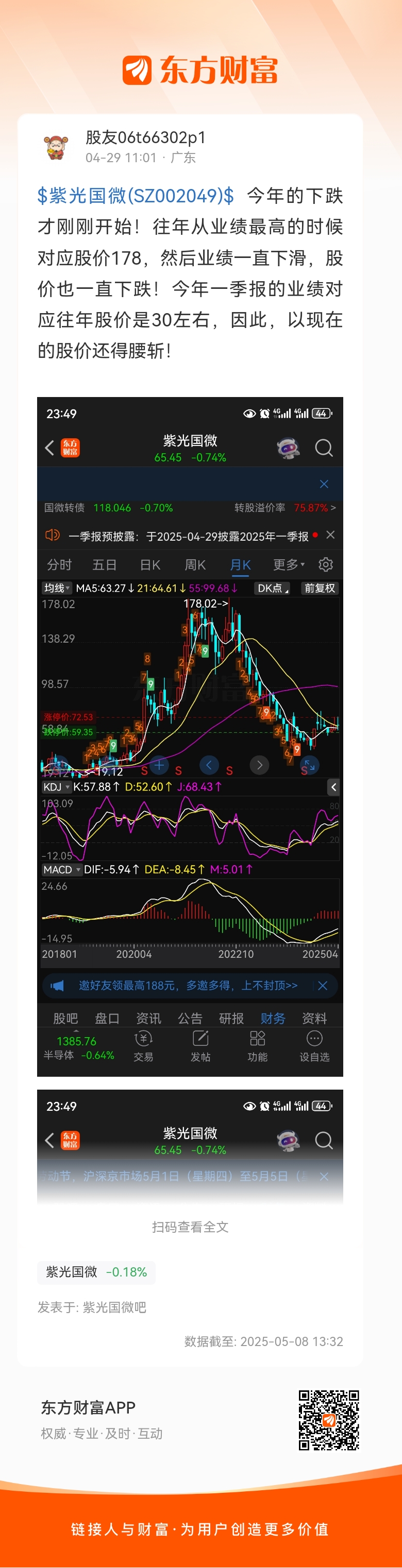This screenshot has height=1568, width=402.
Task: Tap the 东方财富 logo at the top of the page
Action: click(x=200, y=70)
